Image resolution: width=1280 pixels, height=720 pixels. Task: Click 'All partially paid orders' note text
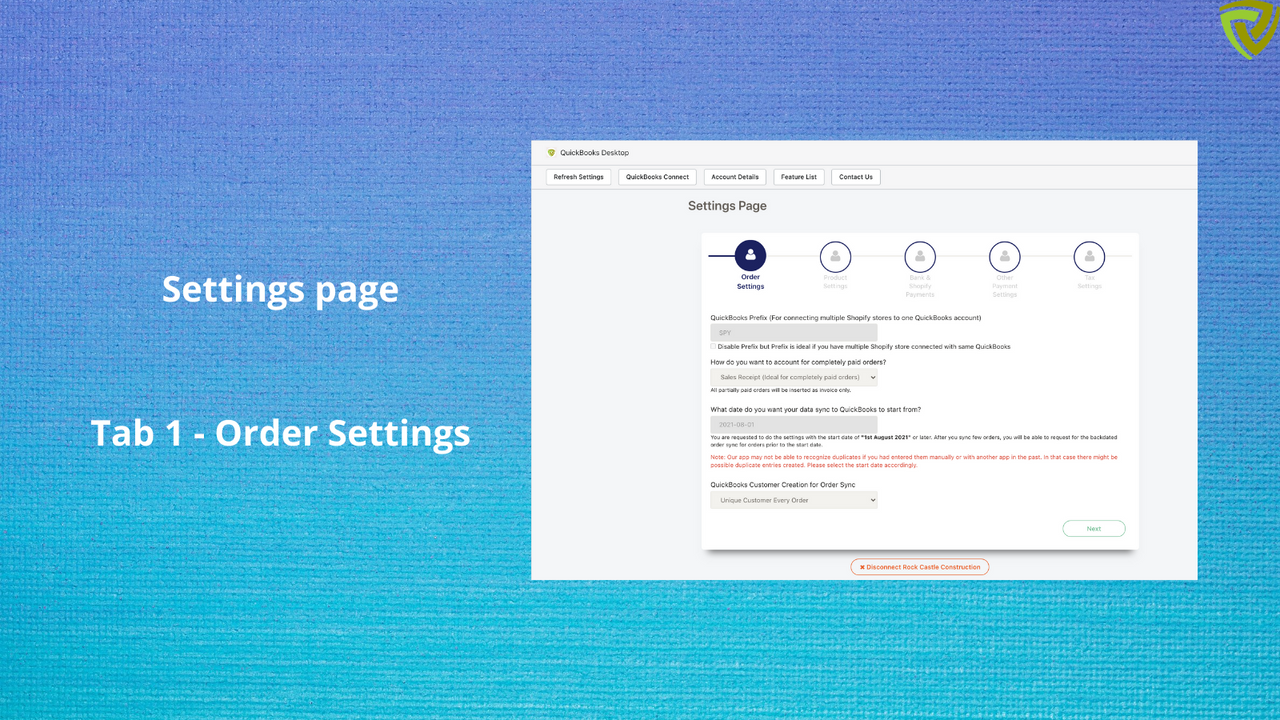pyautogui.click(x=781, y=390)
